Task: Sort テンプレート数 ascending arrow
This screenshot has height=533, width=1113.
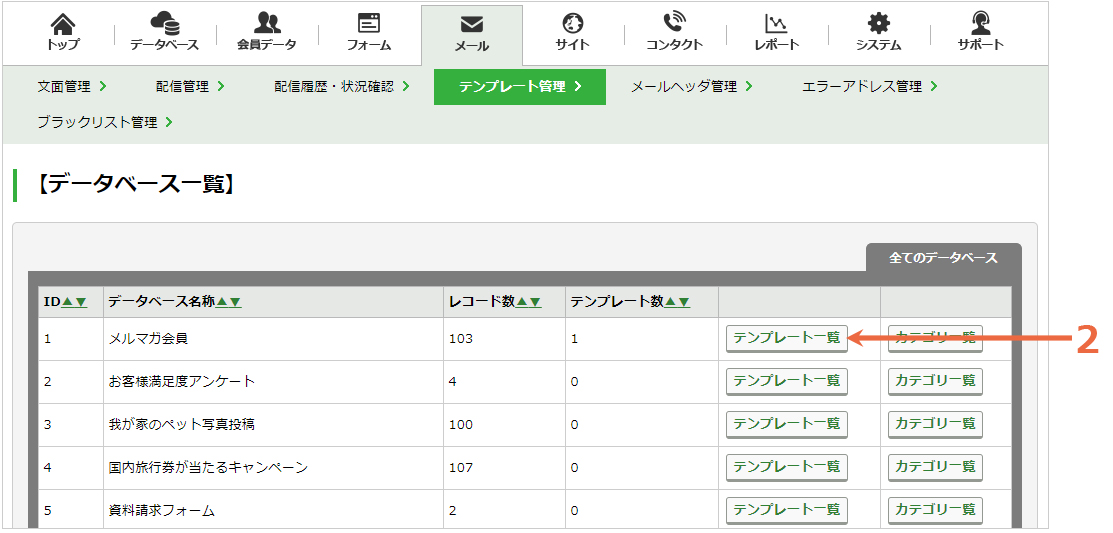Action: tap(670, 302)
